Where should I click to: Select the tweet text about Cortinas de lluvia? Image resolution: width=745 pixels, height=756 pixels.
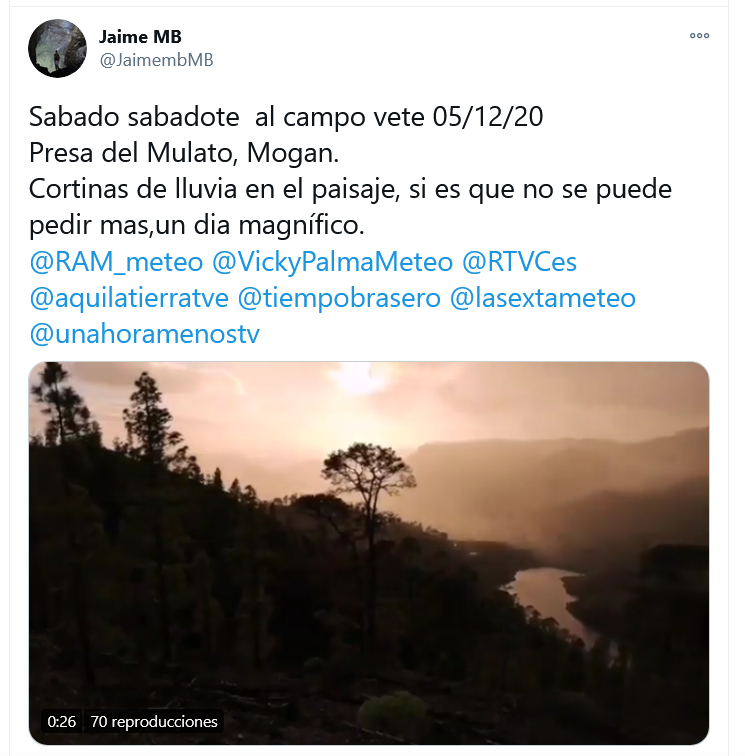click(x=350, y=207)
